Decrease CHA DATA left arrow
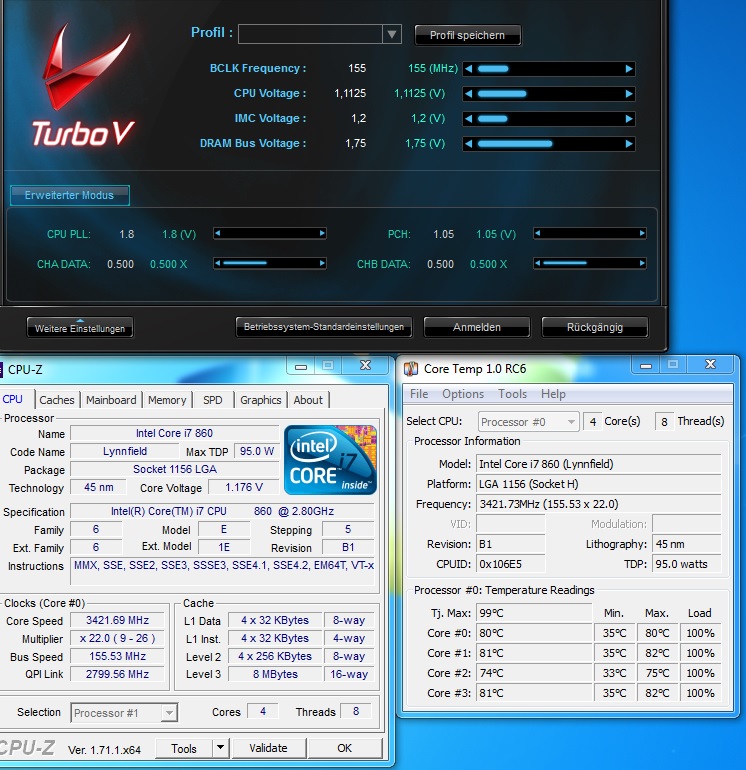Screen dimensions: 746x770 [x=218, y=263]
